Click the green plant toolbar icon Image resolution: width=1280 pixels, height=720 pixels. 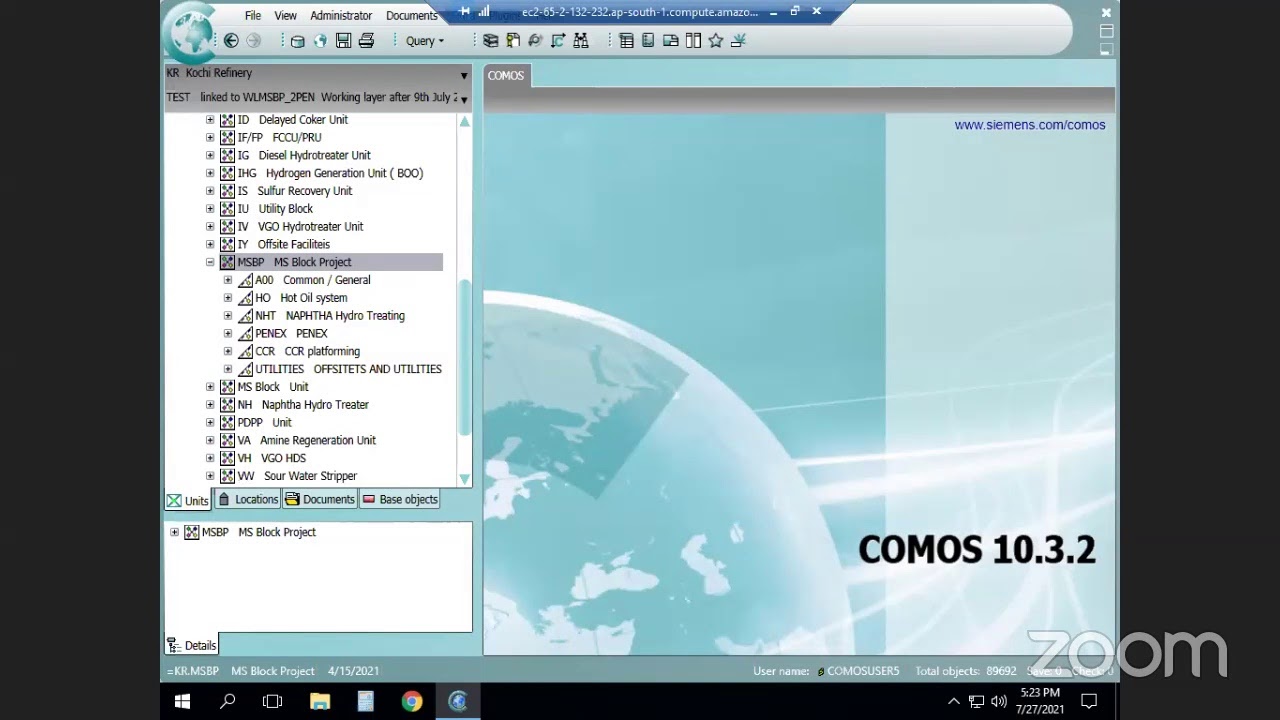(x=739, y=41)
